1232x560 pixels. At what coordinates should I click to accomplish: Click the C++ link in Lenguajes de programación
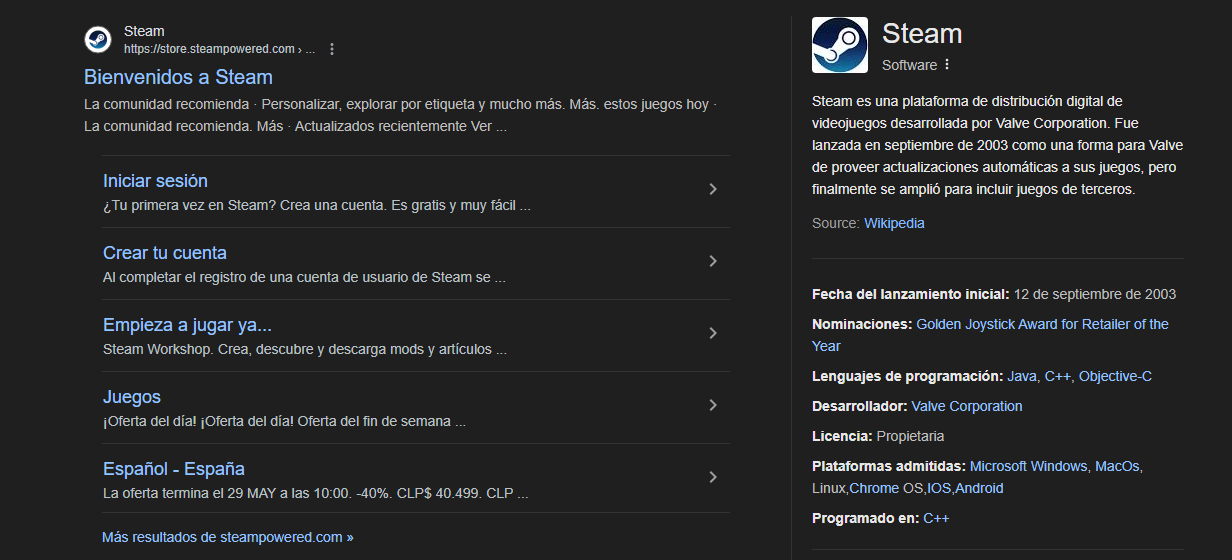point(1058,376)
